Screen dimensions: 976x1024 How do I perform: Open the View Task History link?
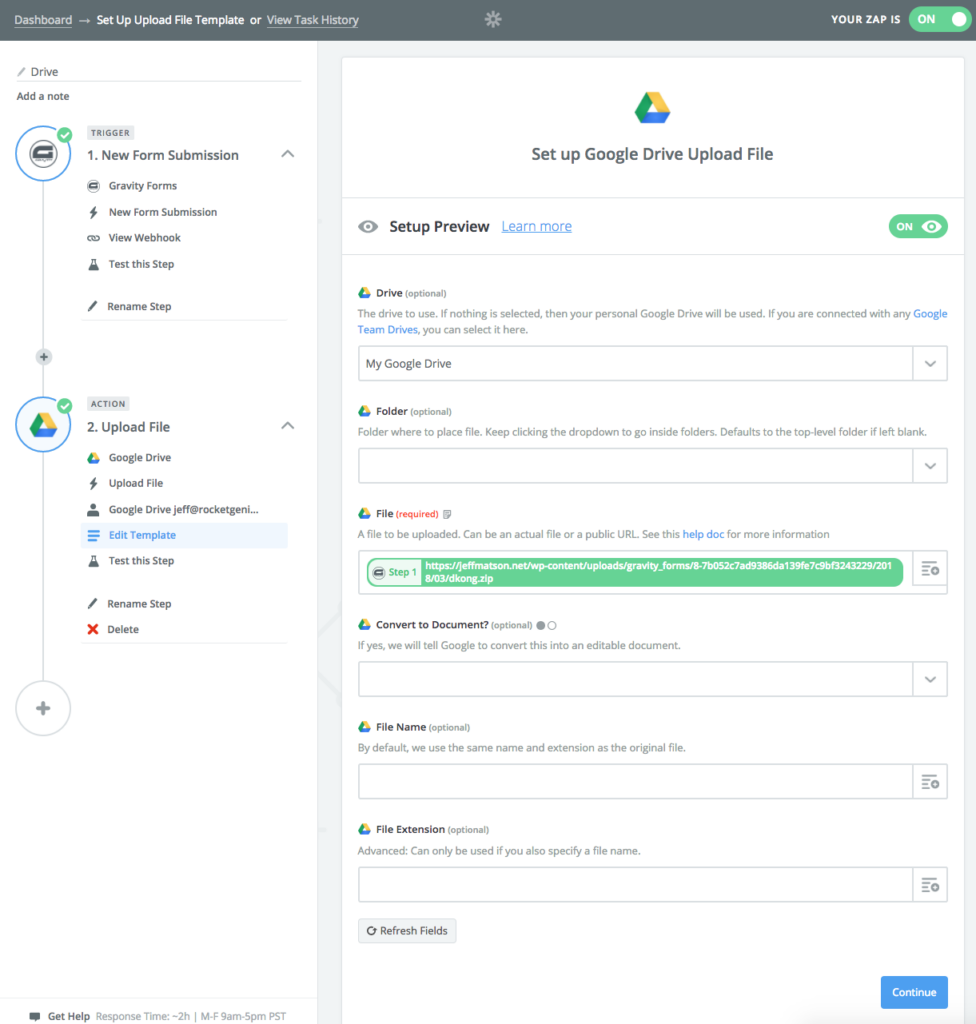coord(313,20)
